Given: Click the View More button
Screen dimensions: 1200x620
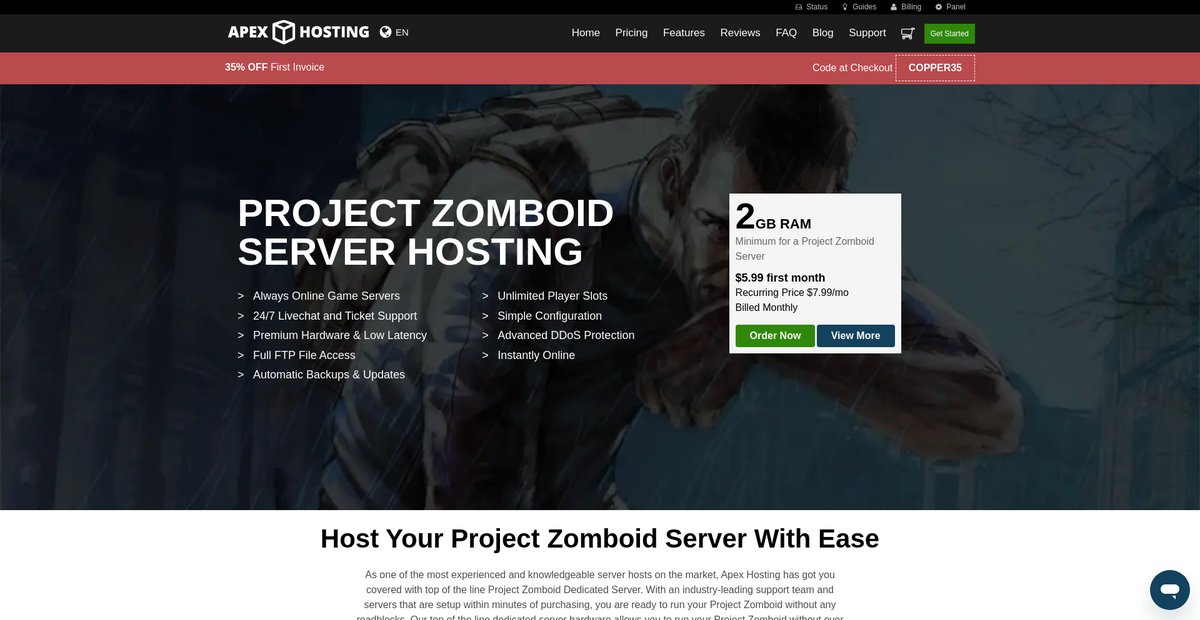Looking at the screenshot, I should tap(856, 336).
